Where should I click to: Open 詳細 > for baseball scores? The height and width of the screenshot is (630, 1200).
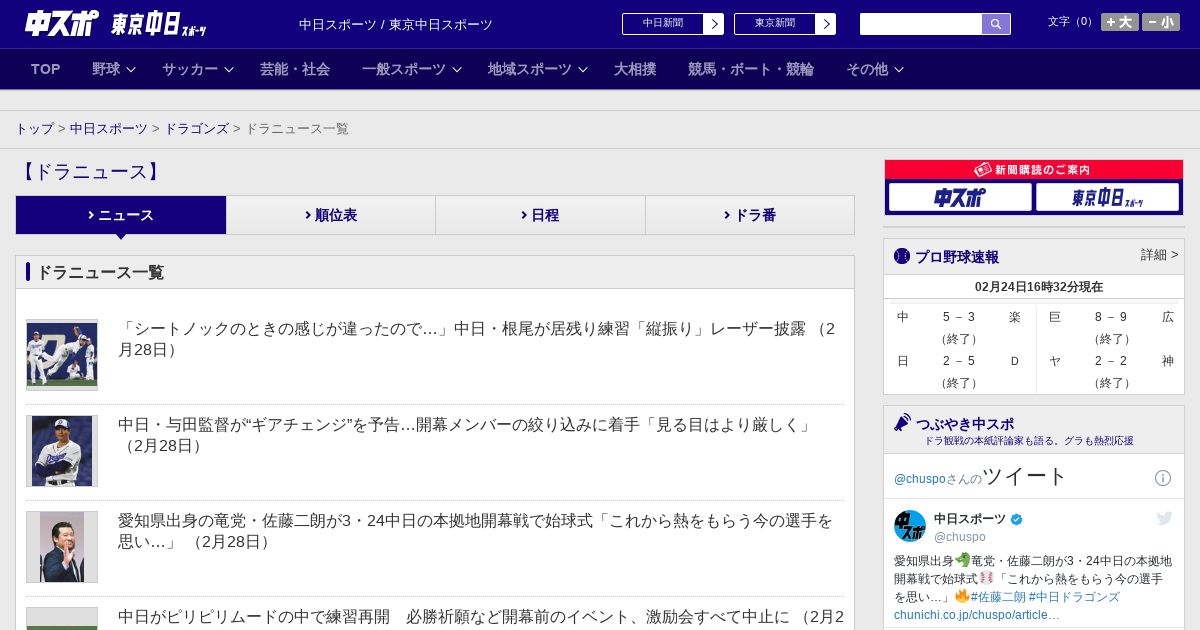pos(1159,255)
